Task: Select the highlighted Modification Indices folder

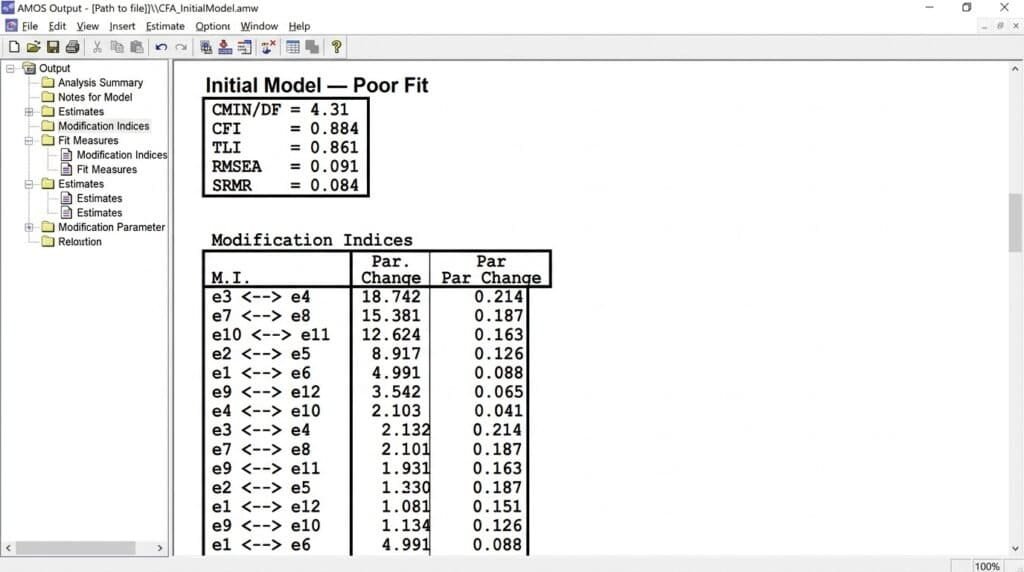Action: (x=103, y=126)
